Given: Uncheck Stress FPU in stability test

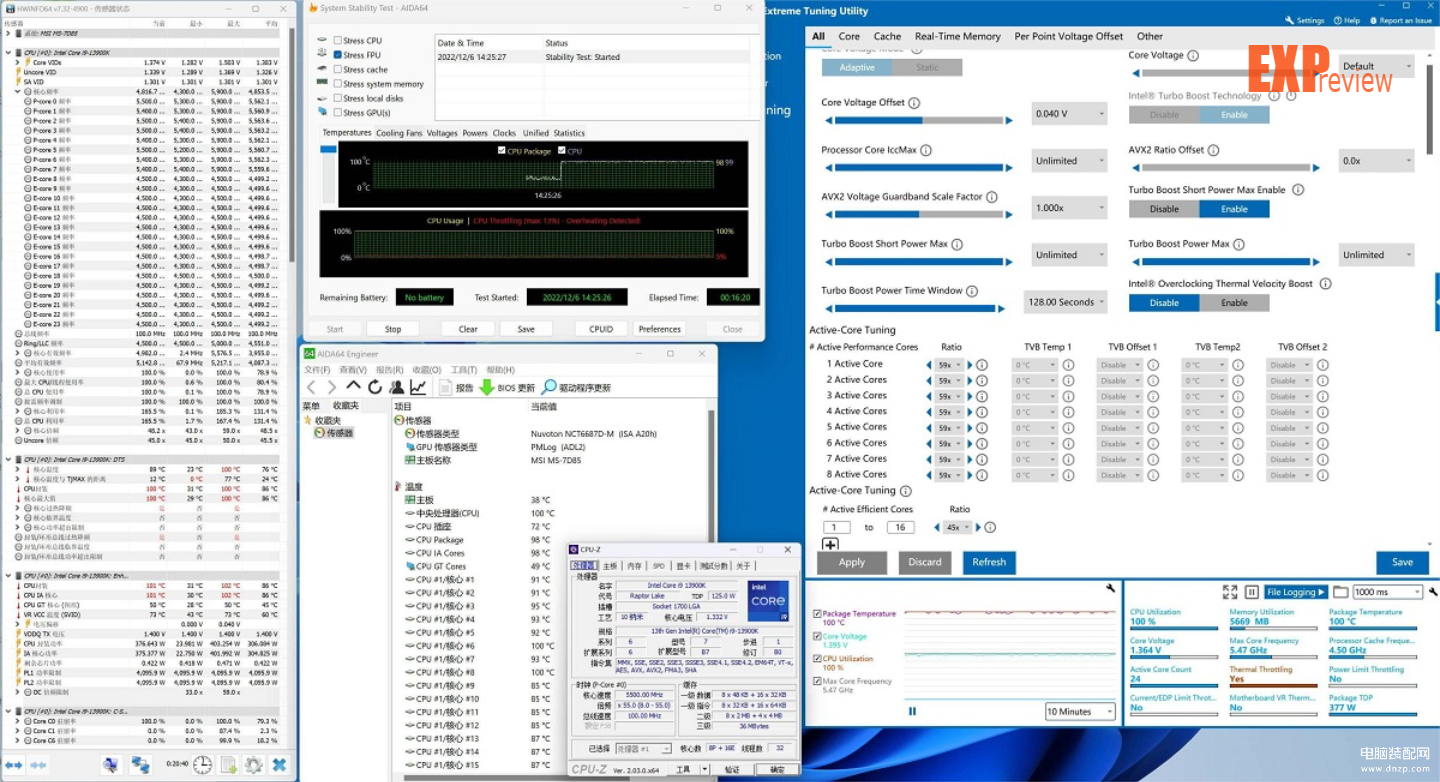Looking at the screenshot, I should 337,55.
